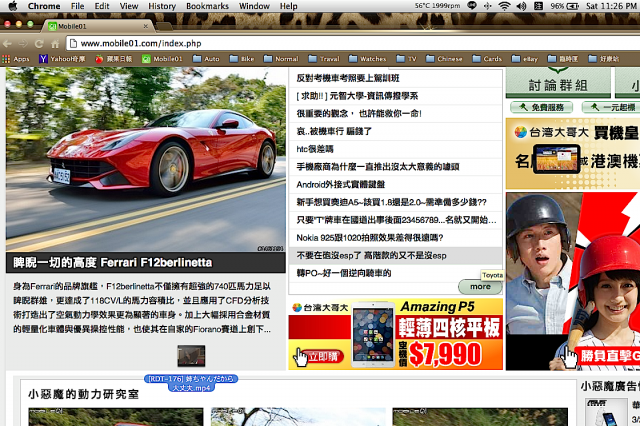Open the topic 哀..被機車行騙錢了
The width and height of the screenshot is (640, 426).
(x=334, y=131)
